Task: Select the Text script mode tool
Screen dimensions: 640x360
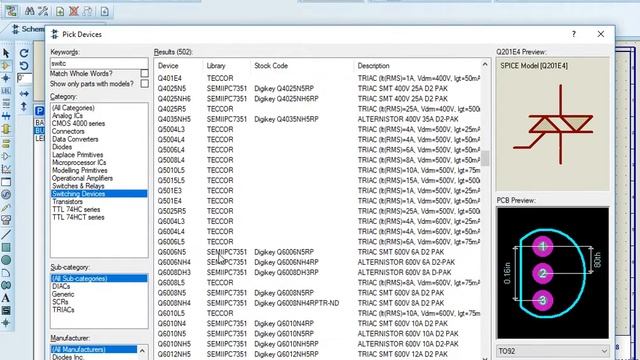Action: [x=6, y=103]
